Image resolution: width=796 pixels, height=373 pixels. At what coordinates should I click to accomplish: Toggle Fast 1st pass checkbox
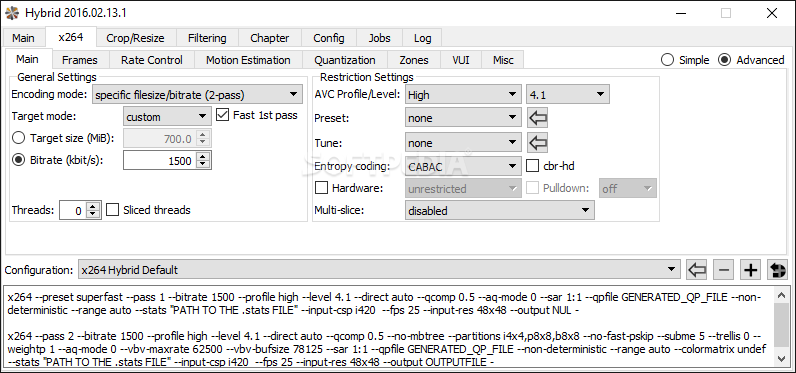(222, 115)
